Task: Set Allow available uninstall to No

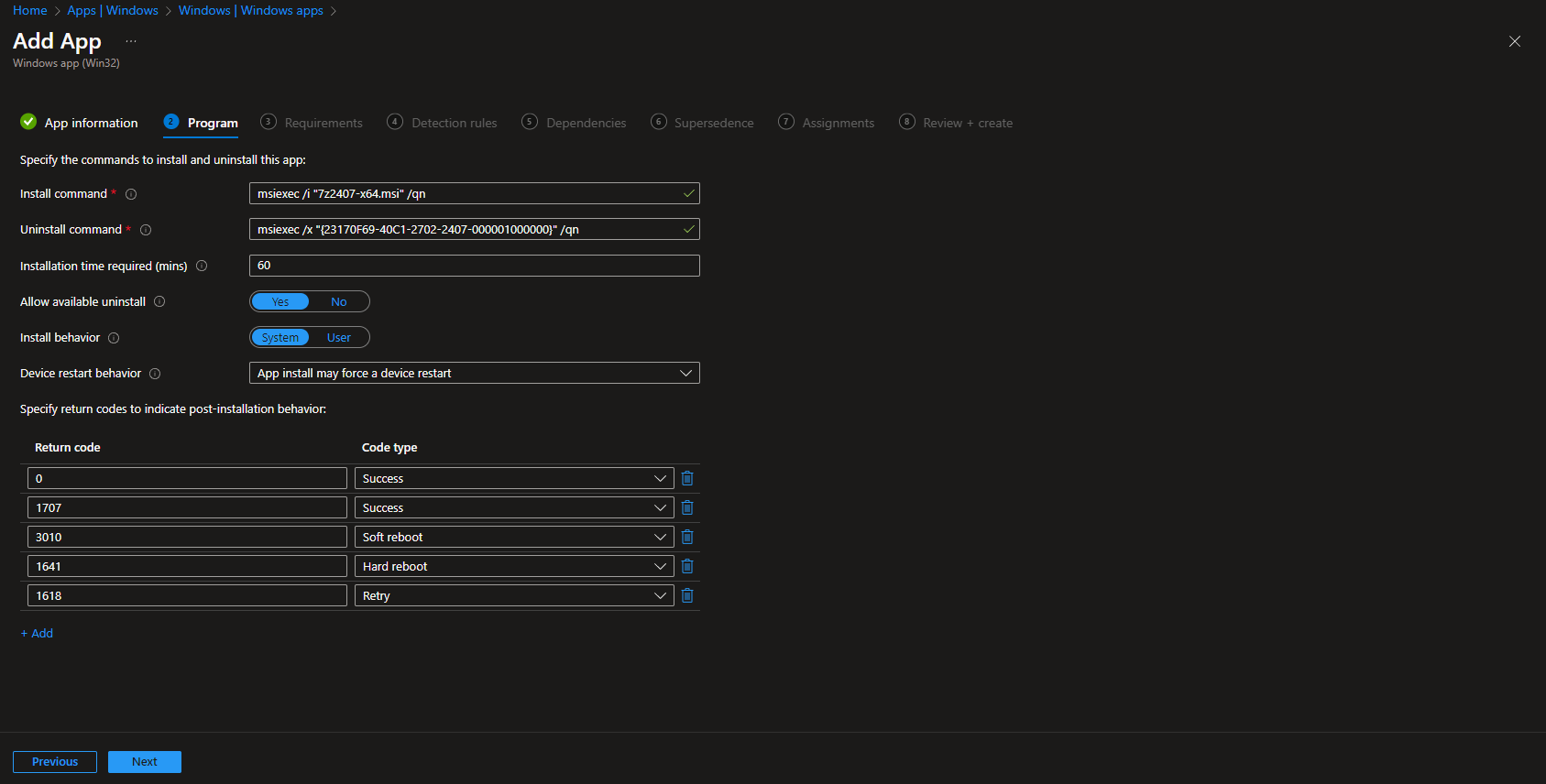Action: (338, 301)
